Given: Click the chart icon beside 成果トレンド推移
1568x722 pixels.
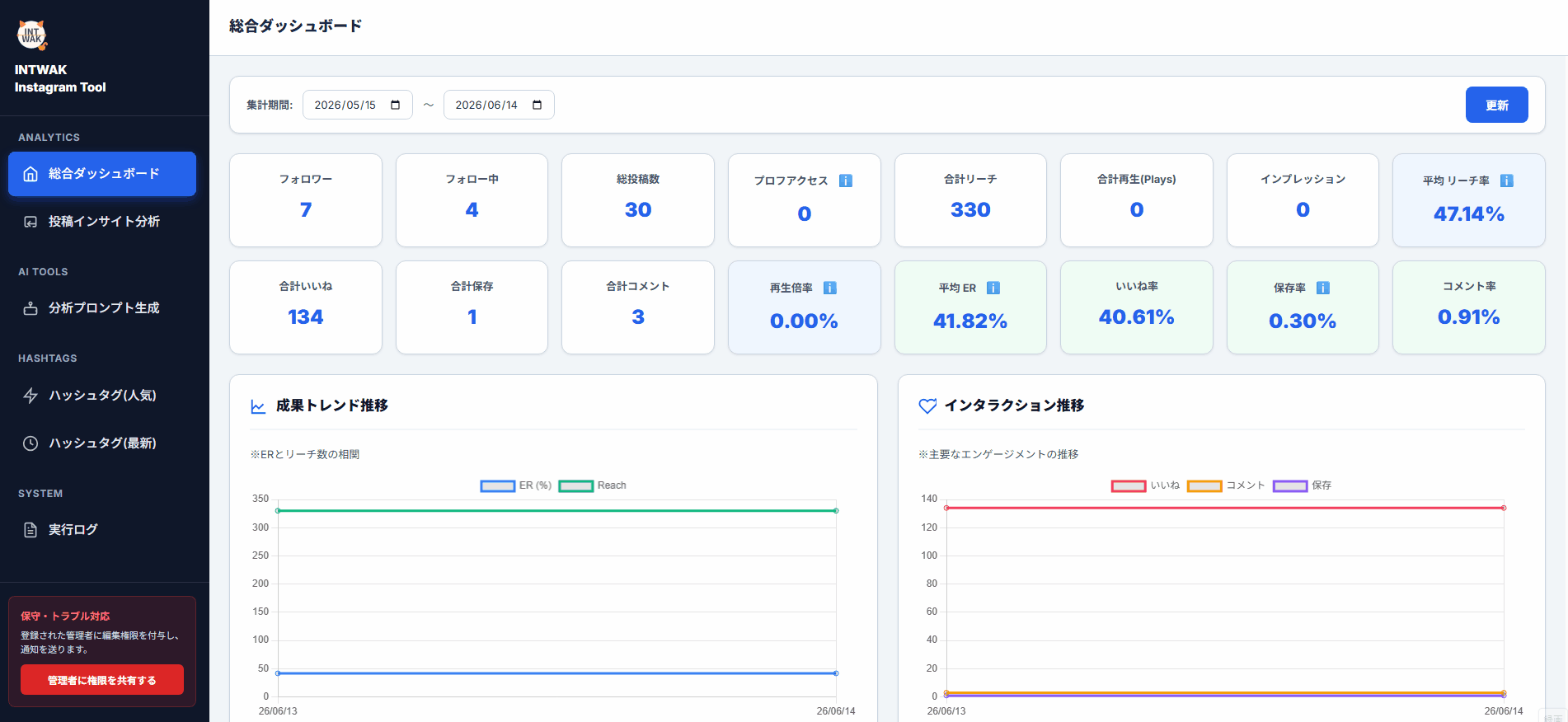Looking at the screenshot, I should (258, 406).
